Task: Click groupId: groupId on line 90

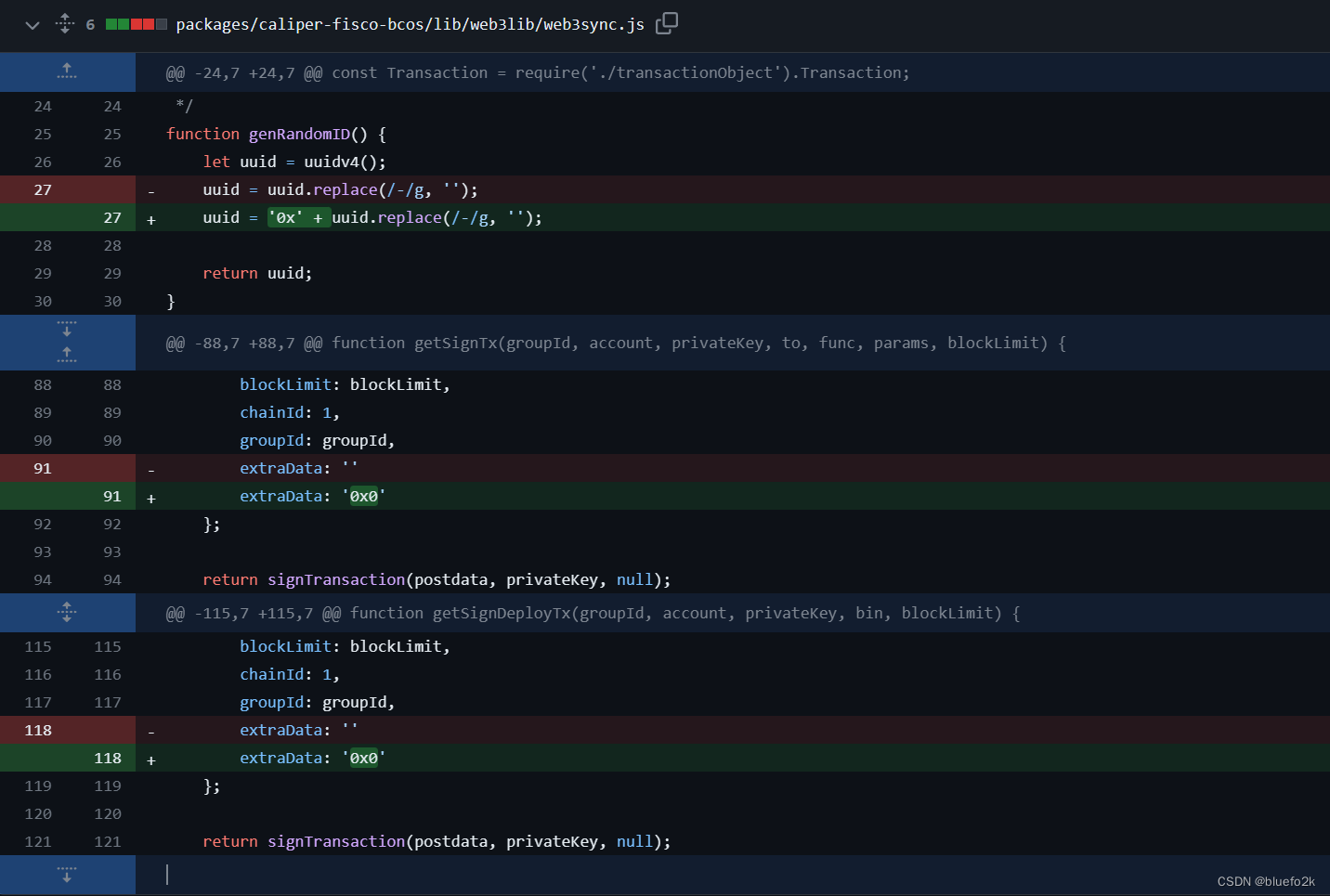Action: point(318,440)
